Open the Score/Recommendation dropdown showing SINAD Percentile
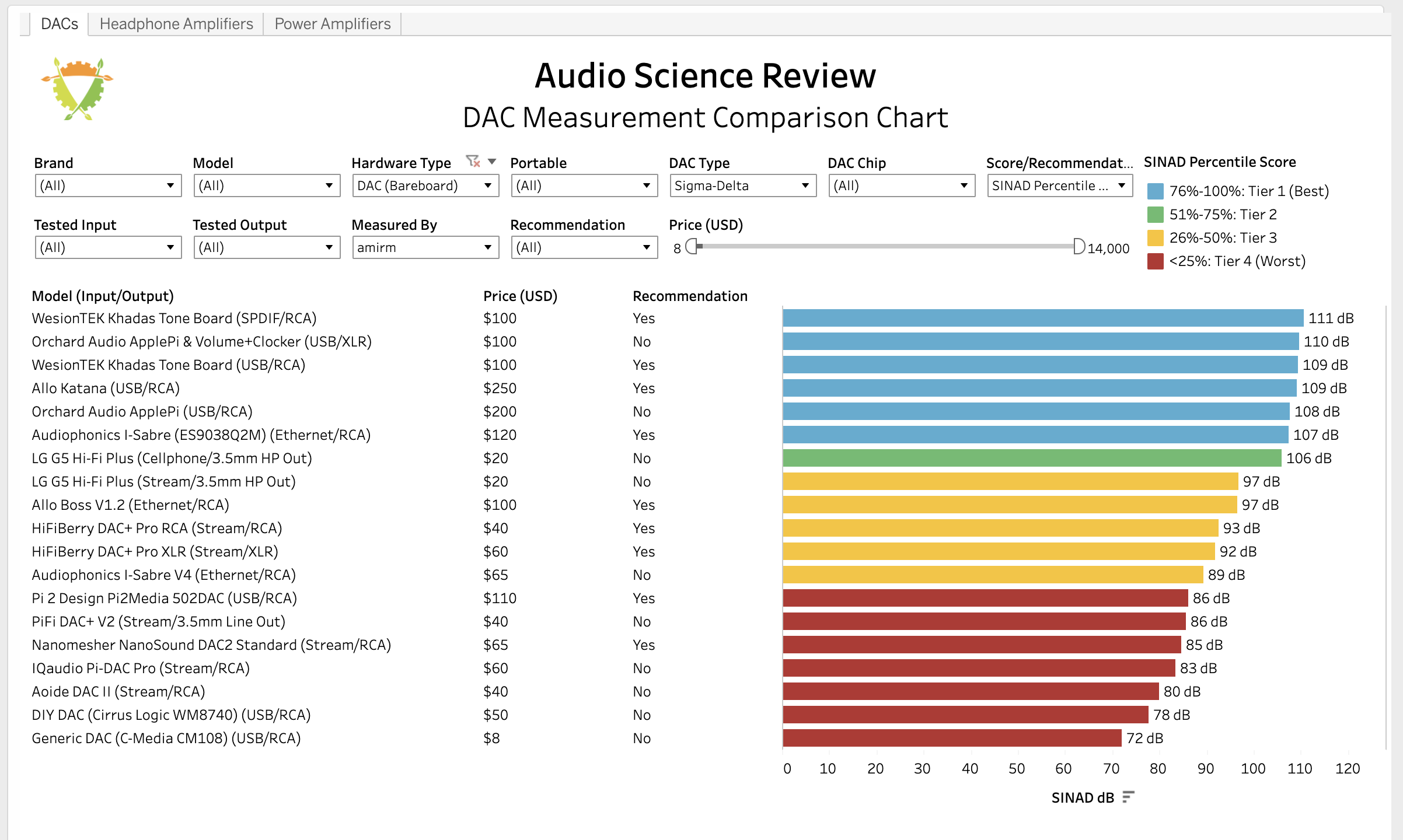Viewport: 1403px width, 840px height. point(1060,185)
